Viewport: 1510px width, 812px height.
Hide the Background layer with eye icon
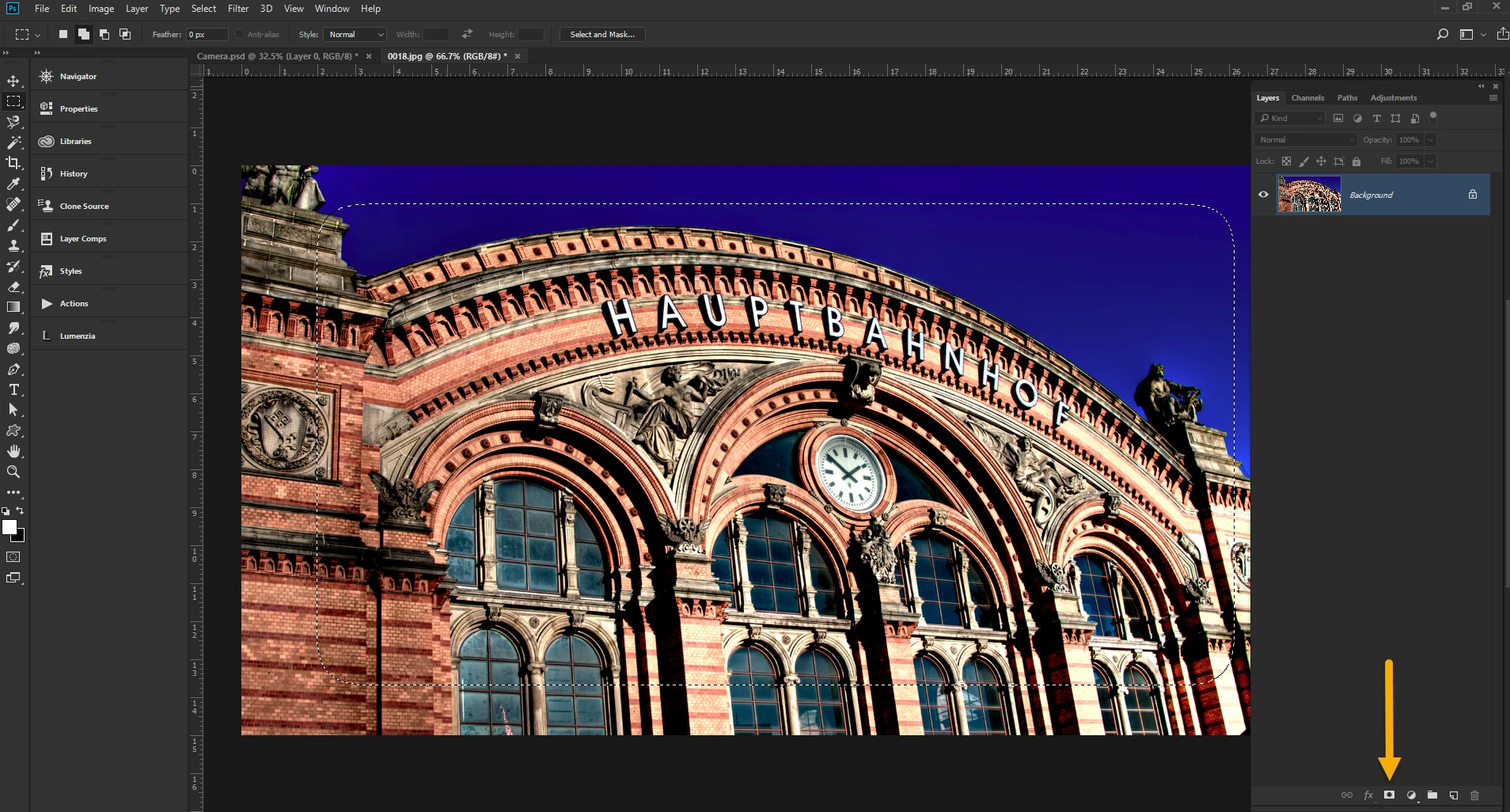click(1263, 195)
